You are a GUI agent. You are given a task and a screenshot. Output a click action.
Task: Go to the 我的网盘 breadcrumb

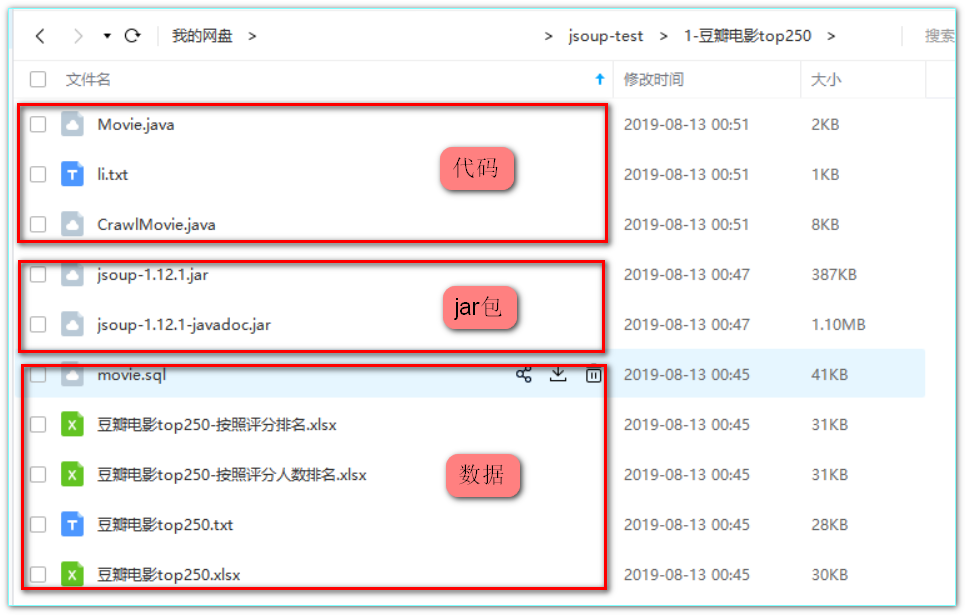(x=202, y=36)
